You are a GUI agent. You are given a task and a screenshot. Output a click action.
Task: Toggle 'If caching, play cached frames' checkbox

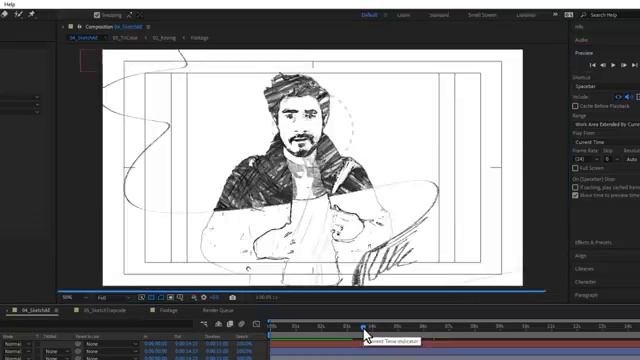[x=575, y=187]
